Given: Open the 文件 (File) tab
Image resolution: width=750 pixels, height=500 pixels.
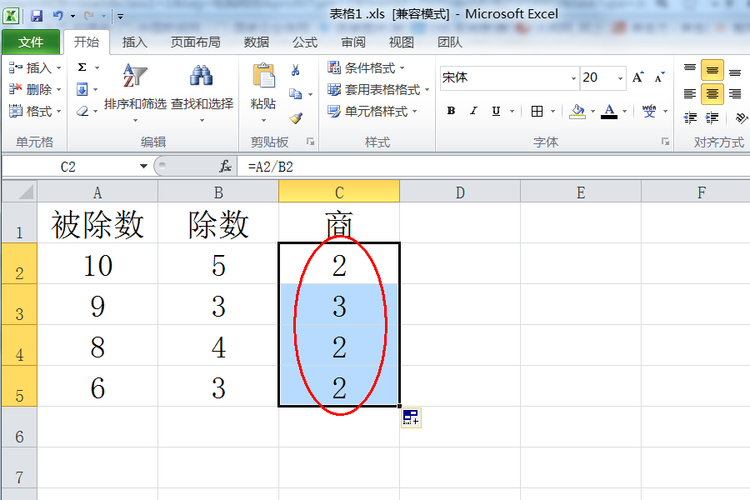Looking at the screenshot, I should click(31, 42).
